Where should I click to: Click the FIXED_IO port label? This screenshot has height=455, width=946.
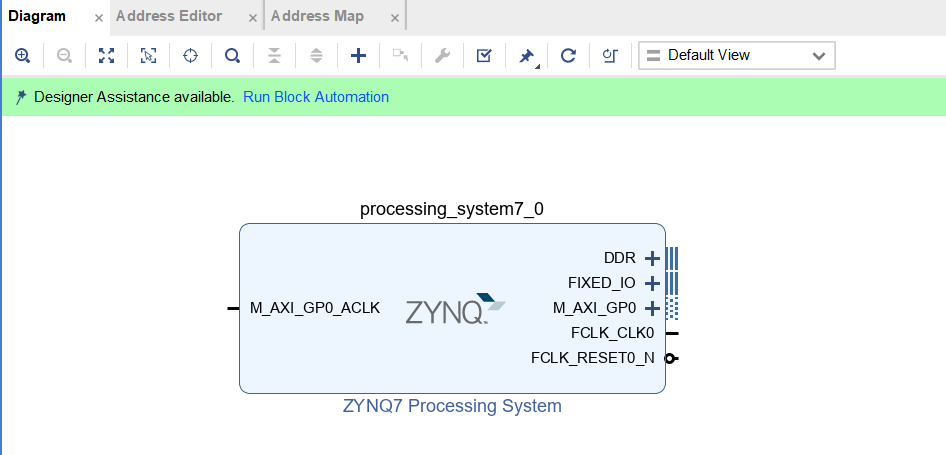click(602, 283)
